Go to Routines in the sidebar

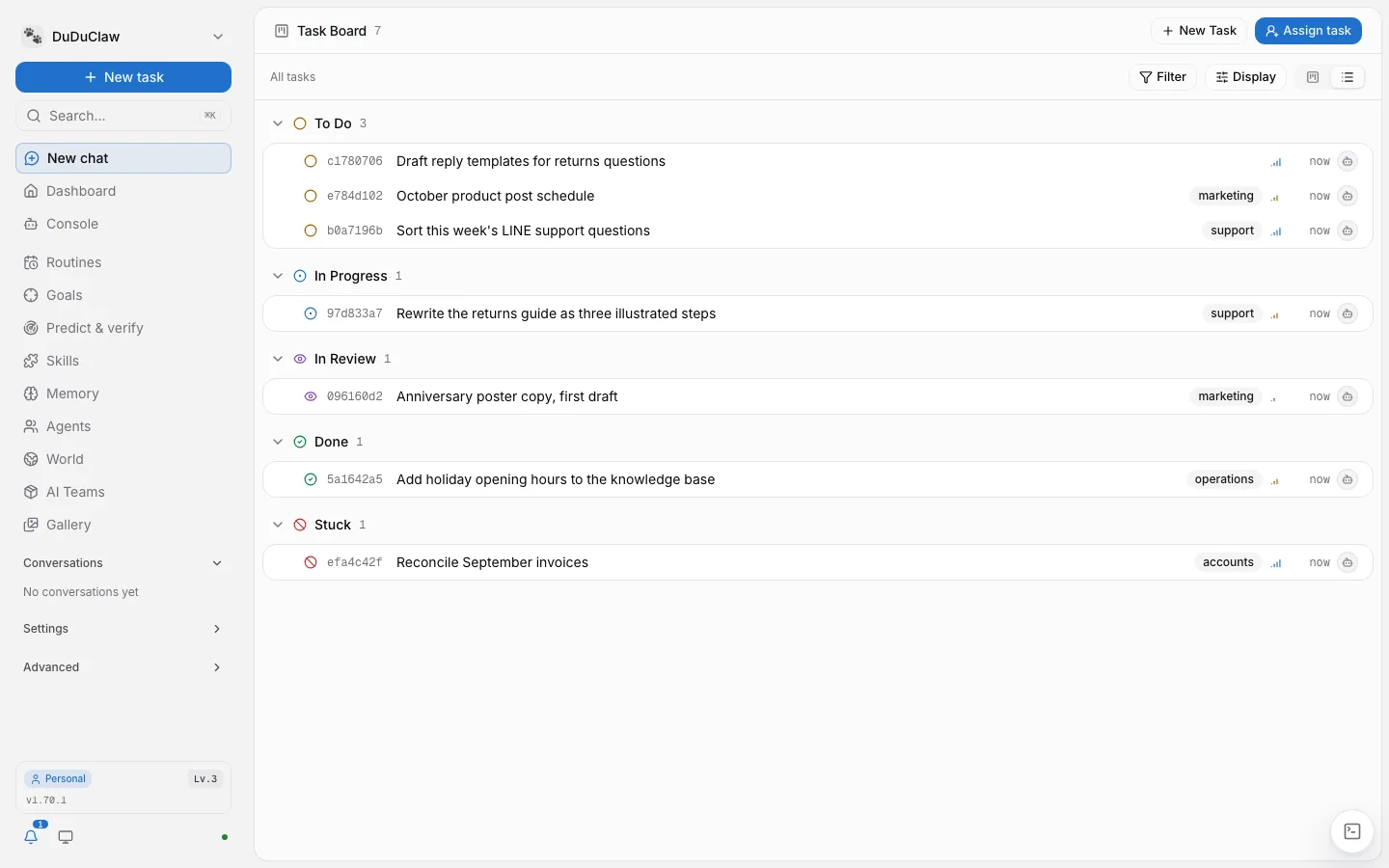pos(123,262)
